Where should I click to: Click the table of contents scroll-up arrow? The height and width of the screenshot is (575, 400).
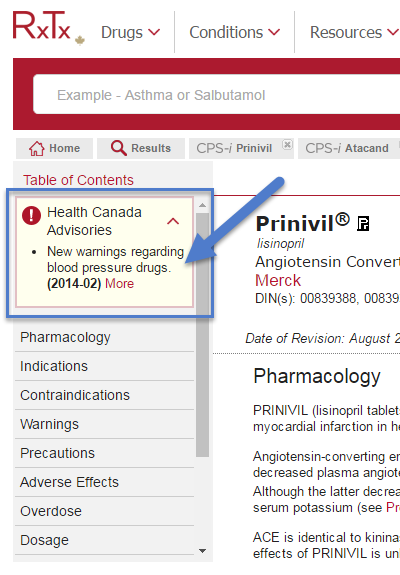click(202, 205)
